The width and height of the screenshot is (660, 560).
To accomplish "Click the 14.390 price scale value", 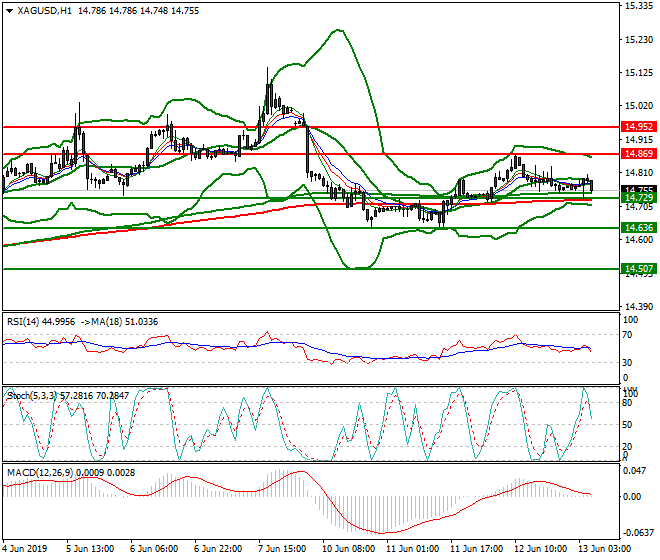I will point(639,307).
